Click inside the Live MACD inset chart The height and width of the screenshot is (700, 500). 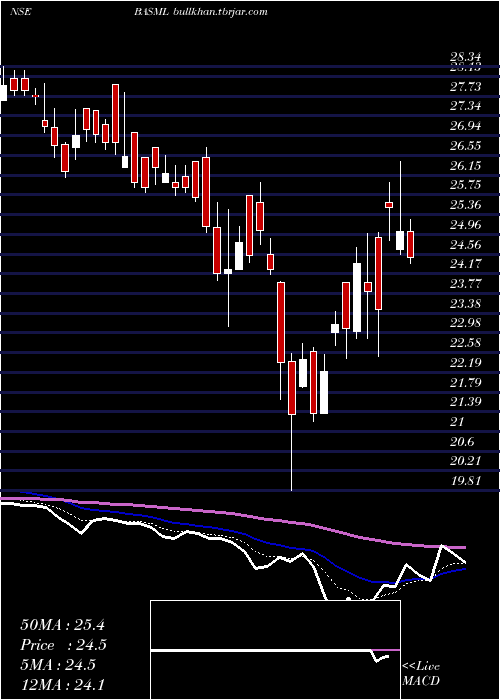pos(275,650)
